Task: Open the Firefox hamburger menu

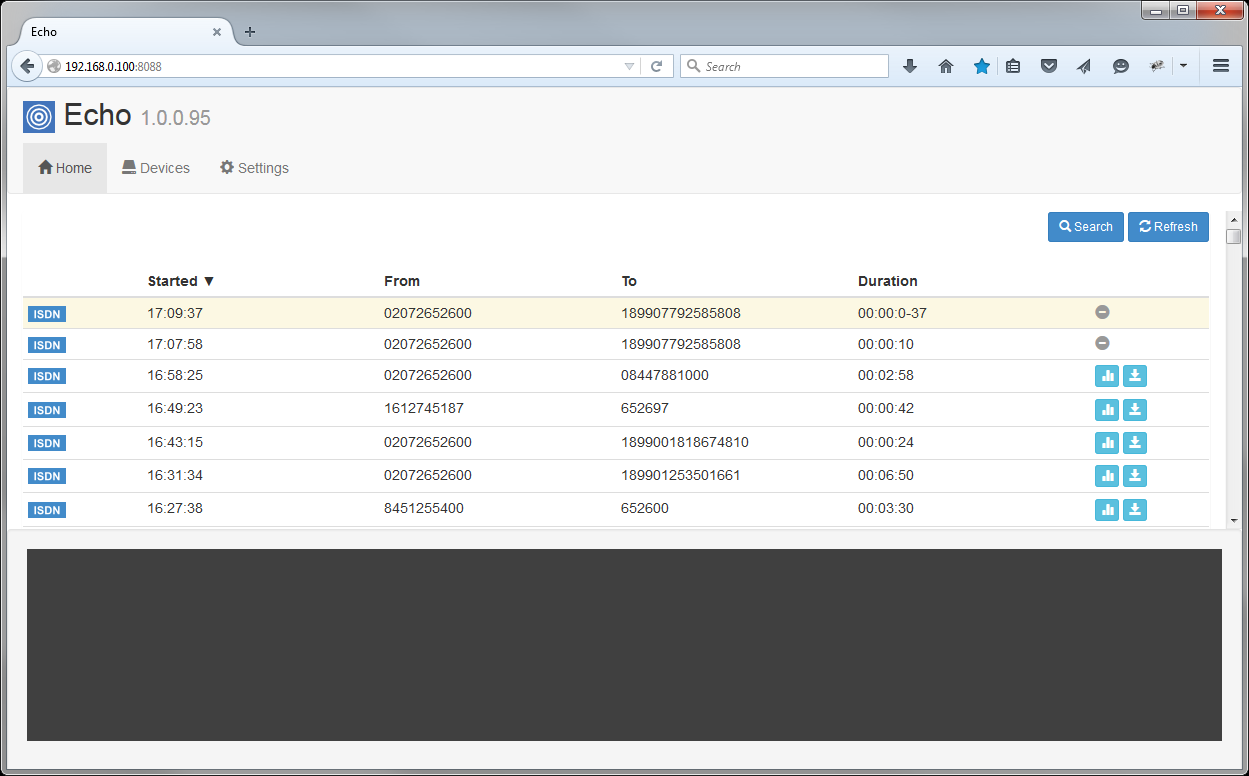Action: (1221, 66)
